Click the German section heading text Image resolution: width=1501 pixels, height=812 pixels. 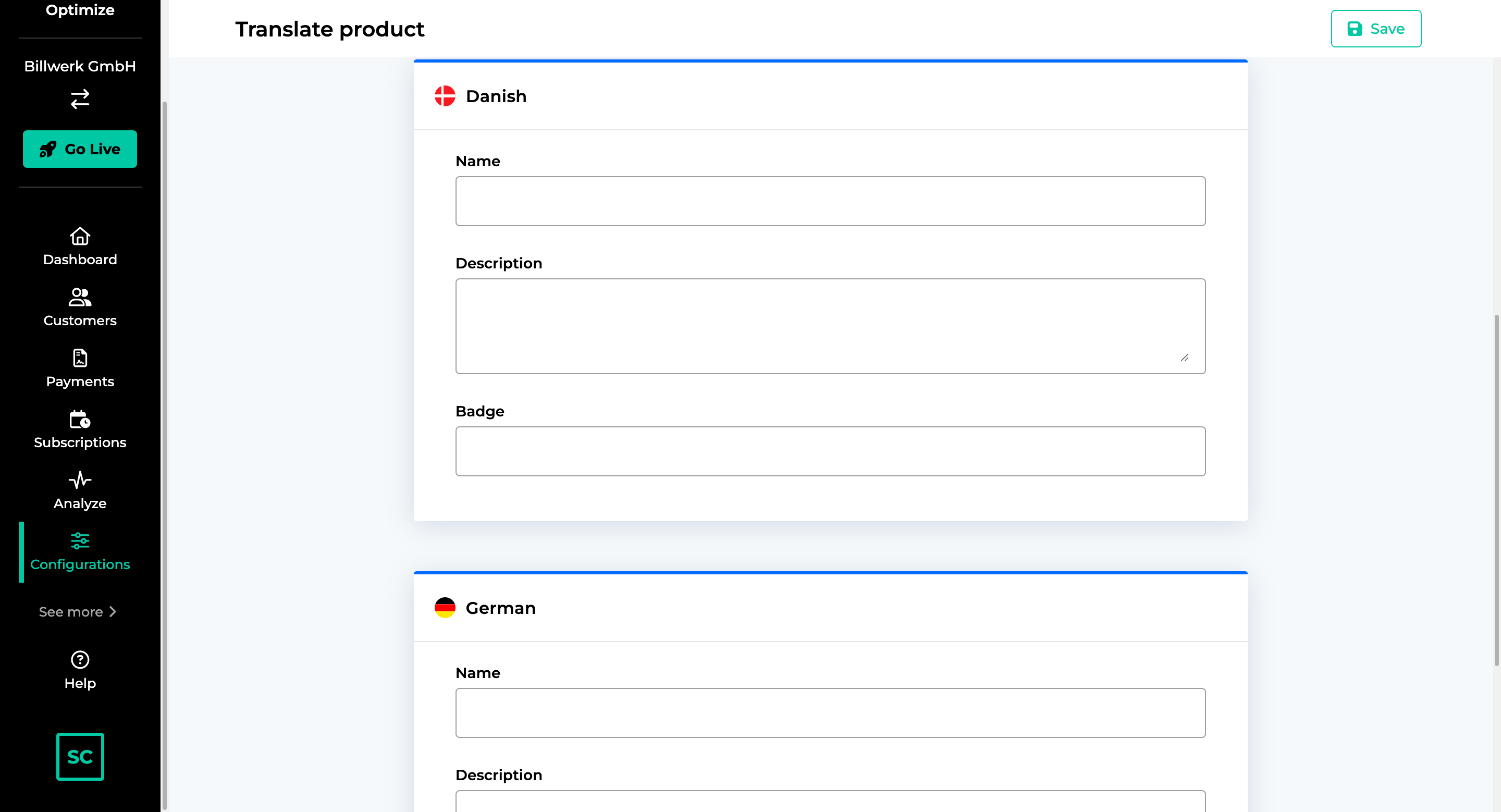[x=500, y=608]
